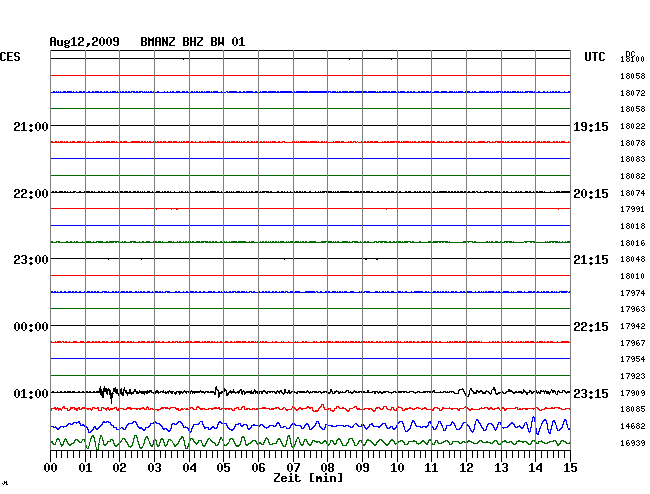Click the 22:15 UTC time label
This screenshot has width=650, height=494.
point(591,327)
